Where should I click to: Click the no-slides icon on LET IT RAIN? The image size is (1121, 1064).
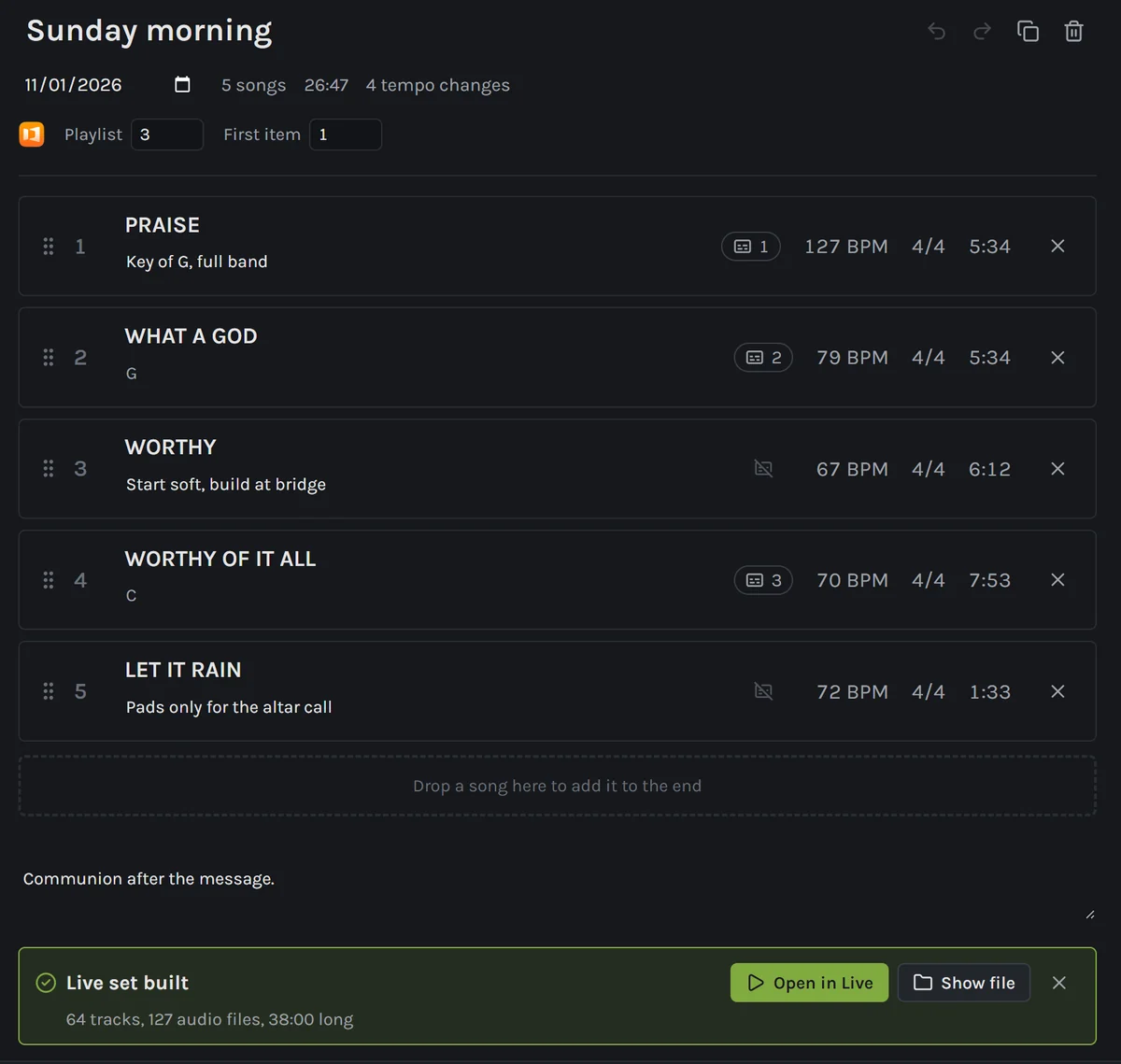(x=763, y=691)
